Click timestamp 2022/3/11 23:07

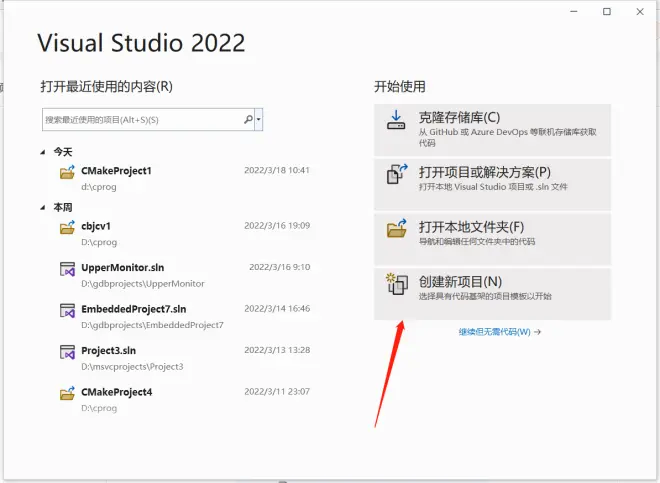(x=277, y=391)
